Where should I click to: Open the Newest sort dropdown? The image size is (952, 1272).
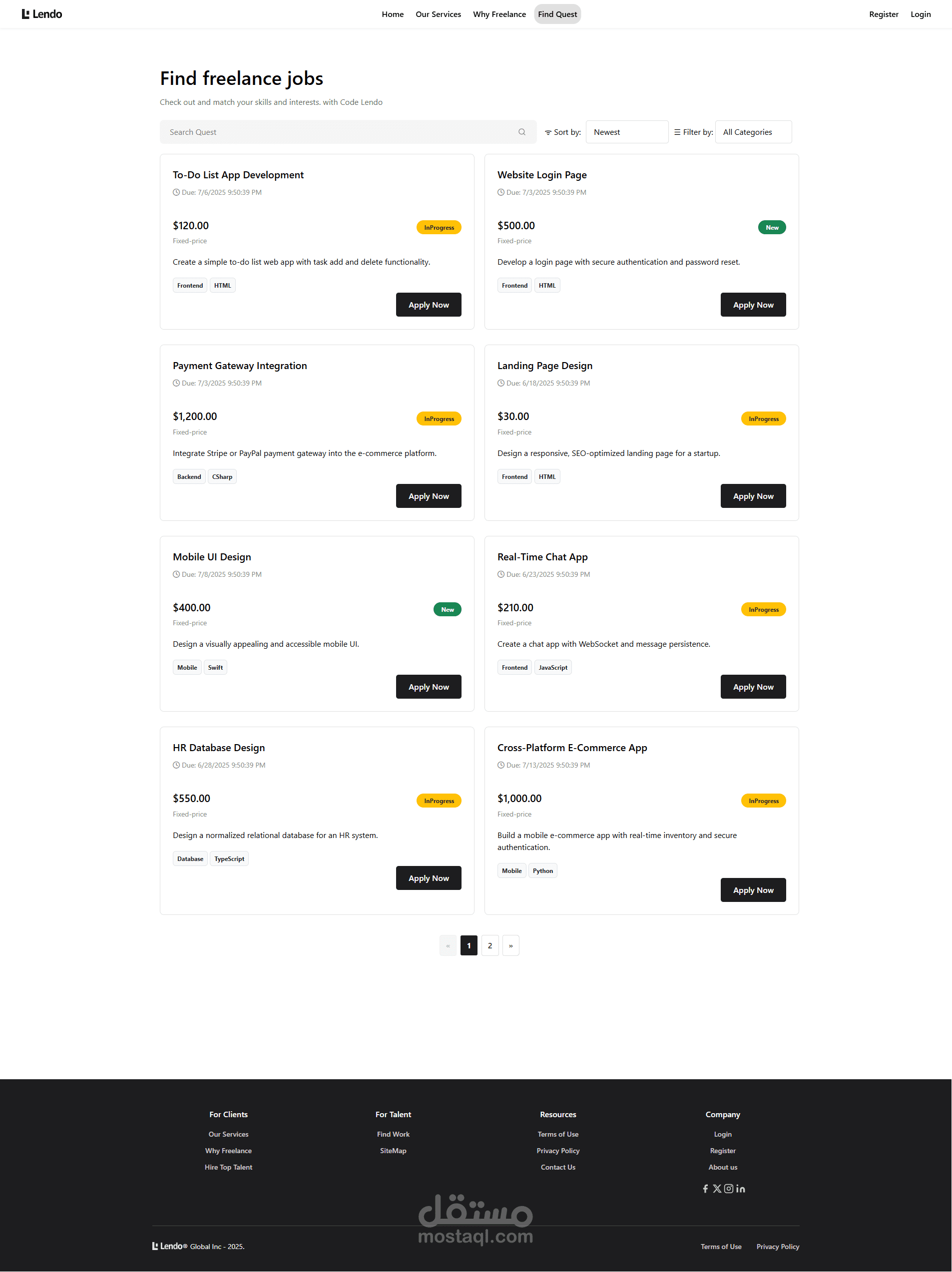[626, 132]
